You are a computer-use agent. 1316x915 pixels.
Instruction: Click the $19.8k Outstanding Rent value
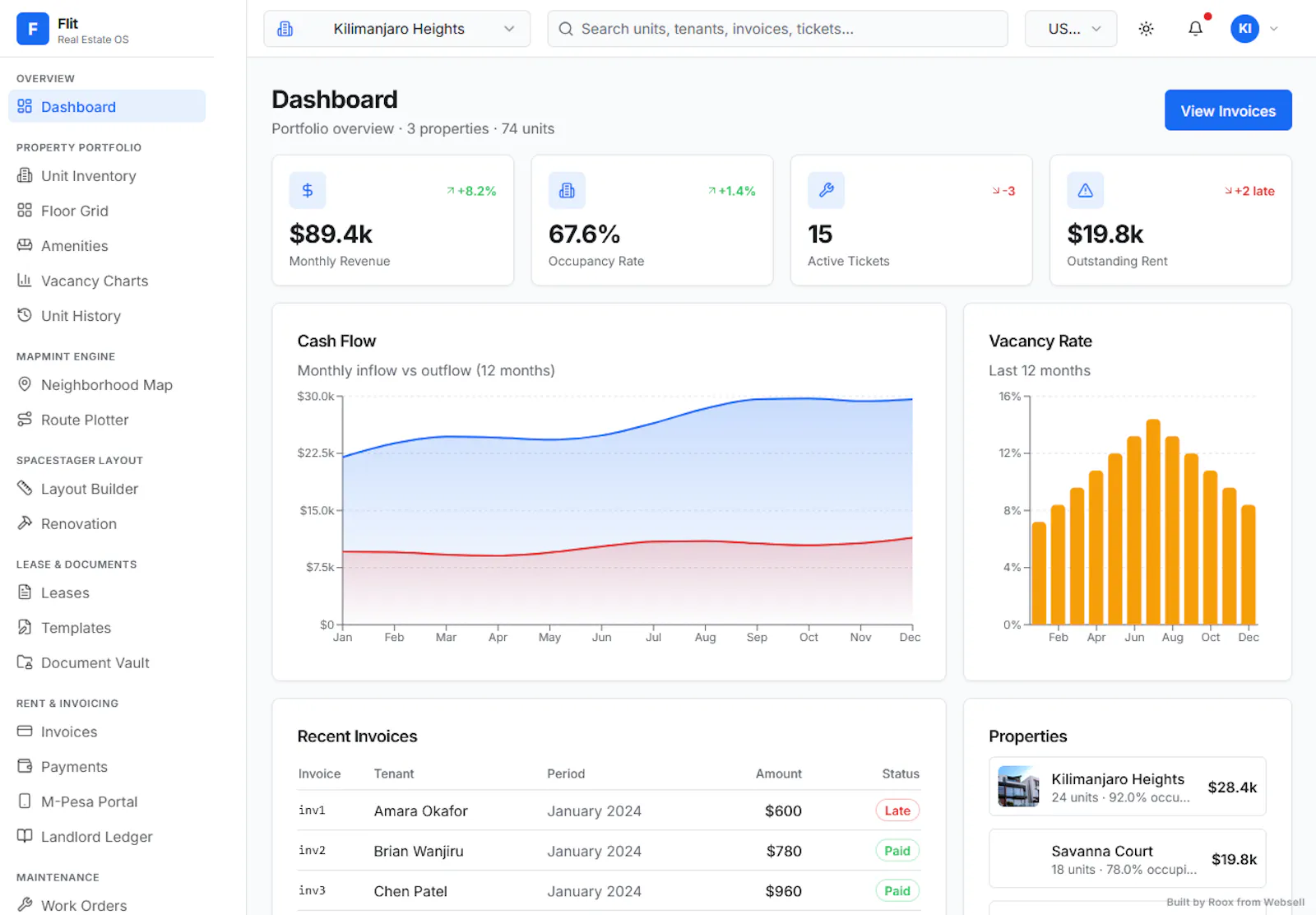[x=1105, y=235]
